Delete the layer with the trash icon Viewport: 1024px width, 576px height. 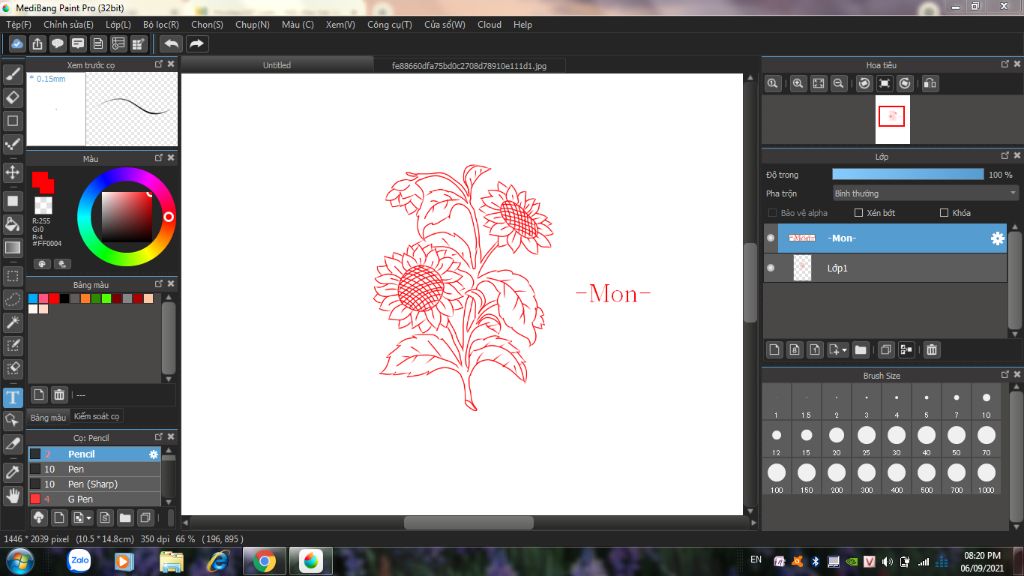(931, 350)
